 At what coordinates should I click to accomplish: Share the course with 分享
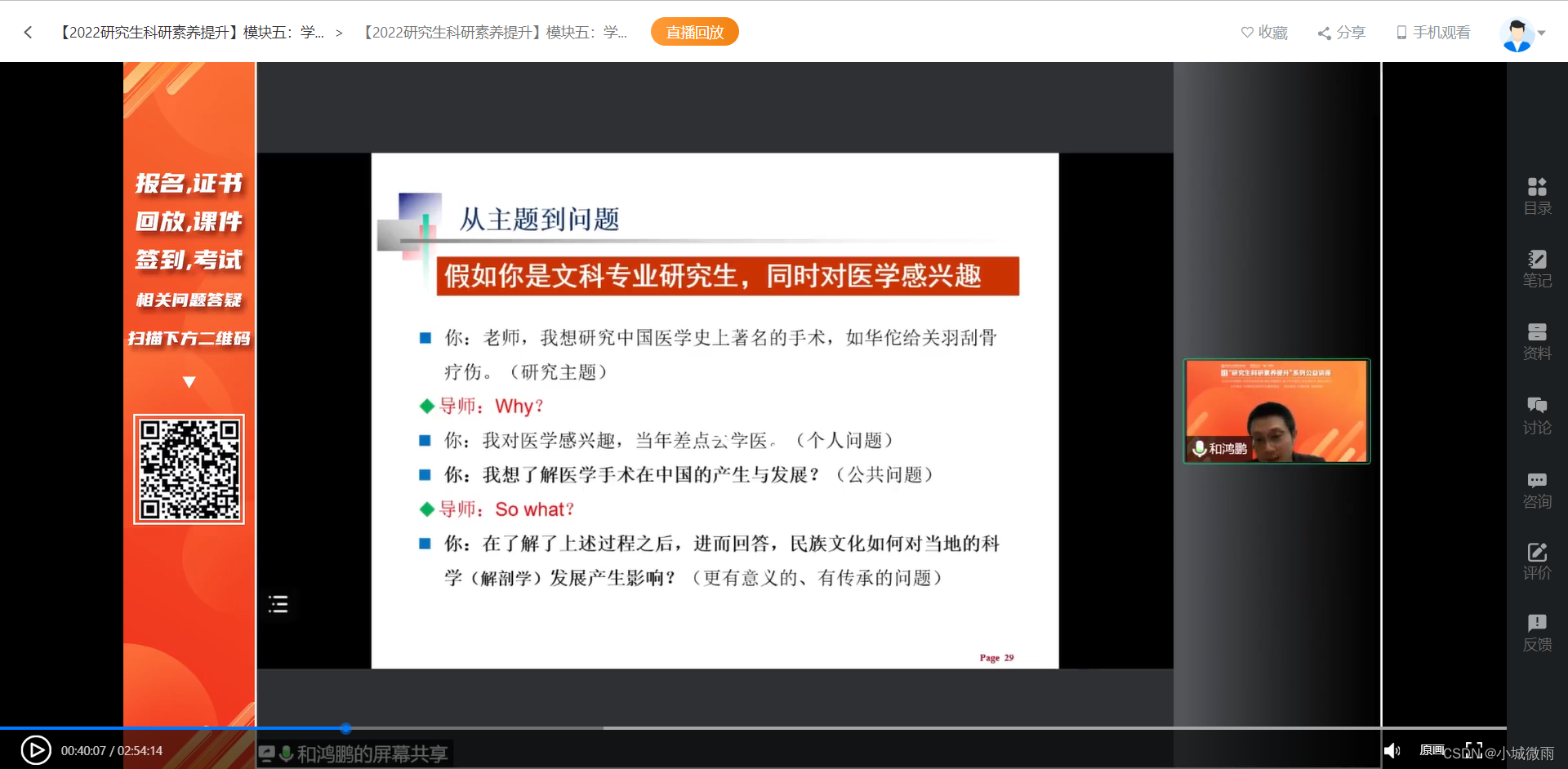coord(1341,32)
